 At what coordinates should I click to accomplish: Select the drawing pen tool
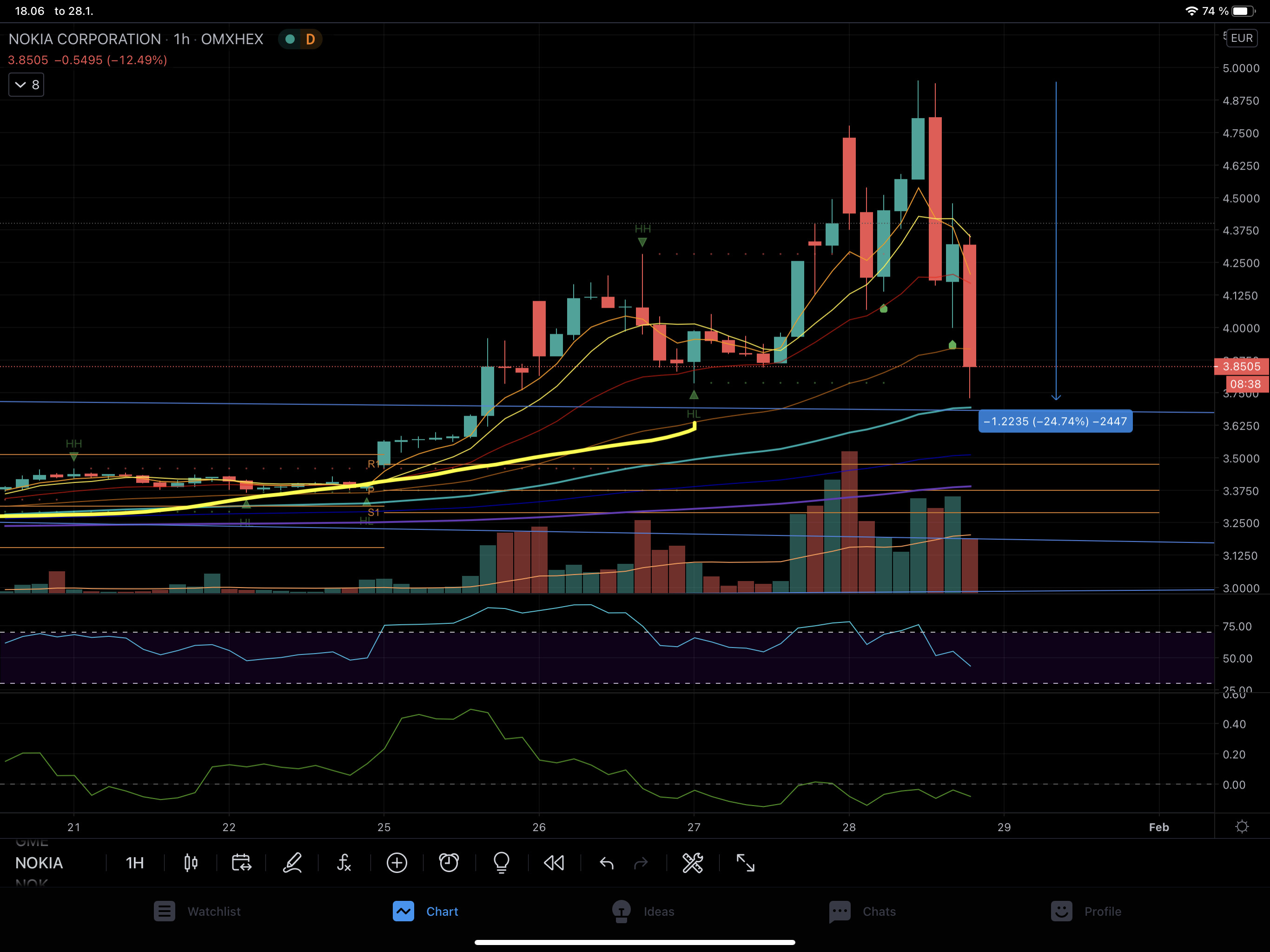click(292, 862)
